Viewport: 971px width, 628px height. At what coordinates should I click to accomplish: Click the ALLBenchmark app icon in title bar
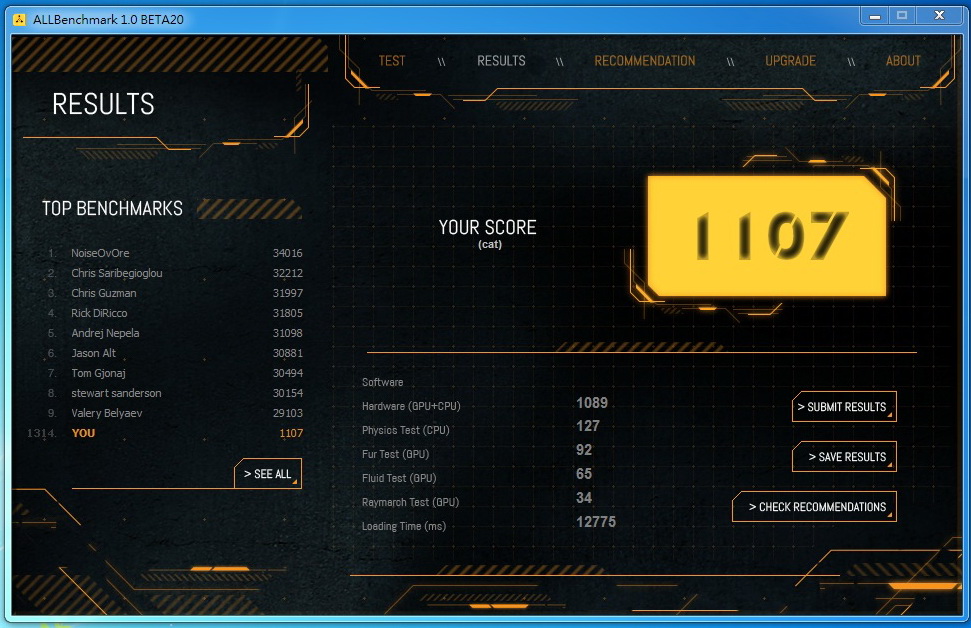pyautogui.click(x=19, y=19)
